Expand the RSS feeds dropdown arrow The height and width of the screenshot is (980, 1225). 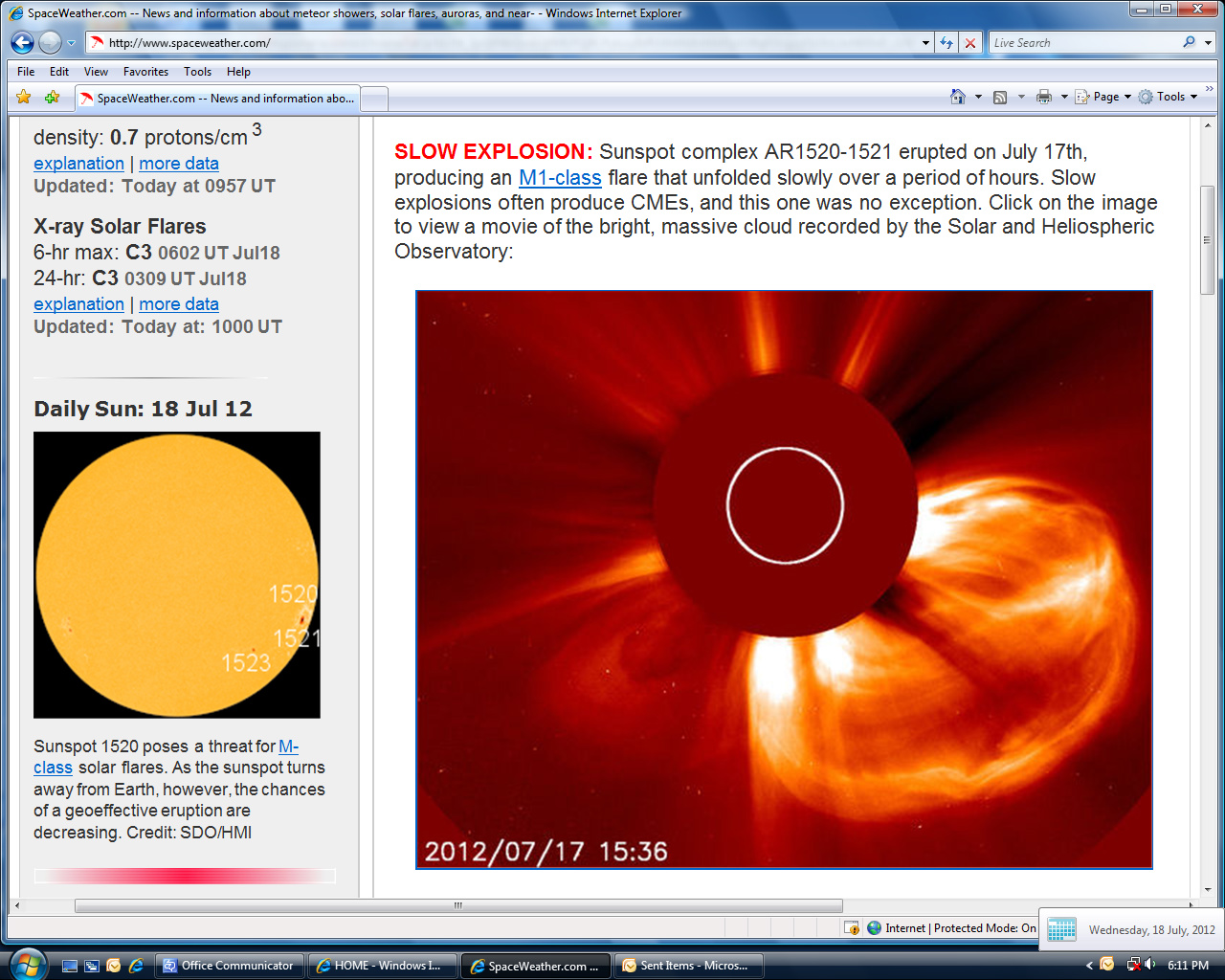[x=1021, y=97]
